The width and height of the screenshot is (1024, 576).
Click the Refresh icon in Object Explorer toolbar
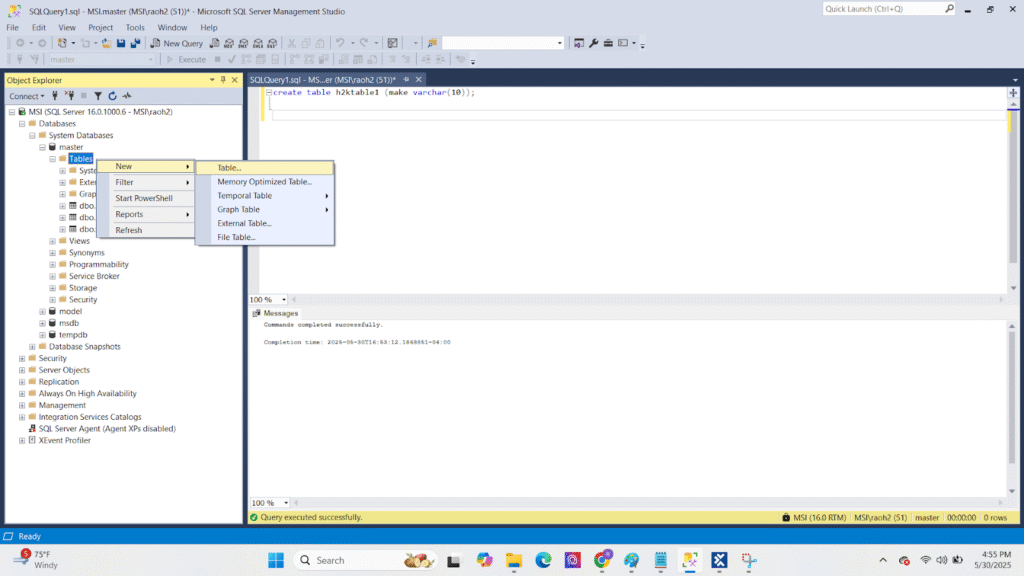click(x=113, y=96)
